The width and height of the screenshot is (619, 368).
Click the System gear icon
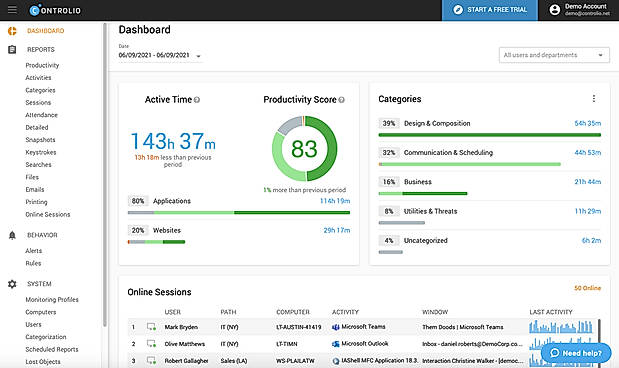point(12,284)
